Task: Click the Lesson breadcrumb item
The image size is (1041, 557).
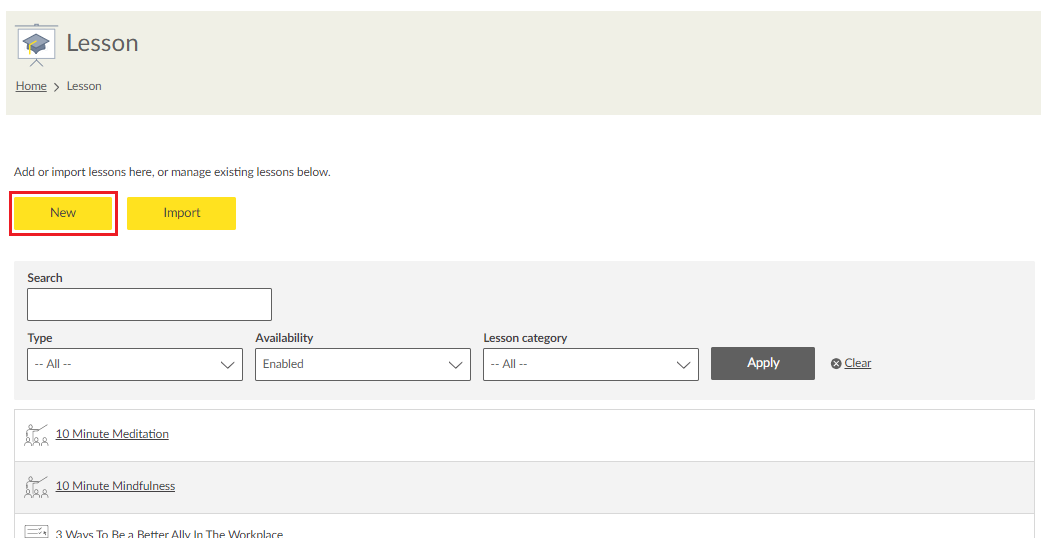Action: tap(84, 86)
